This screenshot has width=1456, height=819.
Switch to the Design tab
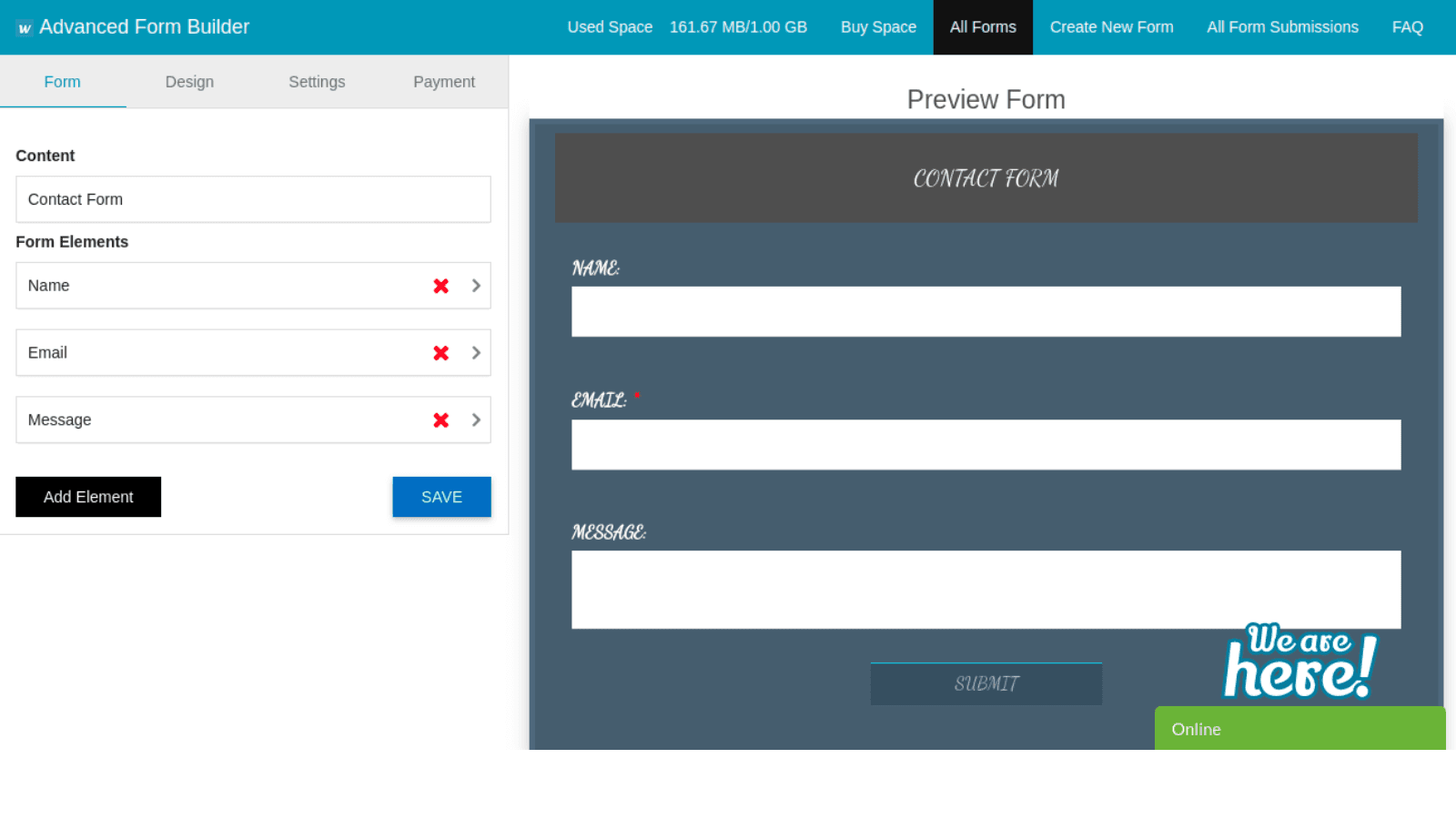click(189, 82)
